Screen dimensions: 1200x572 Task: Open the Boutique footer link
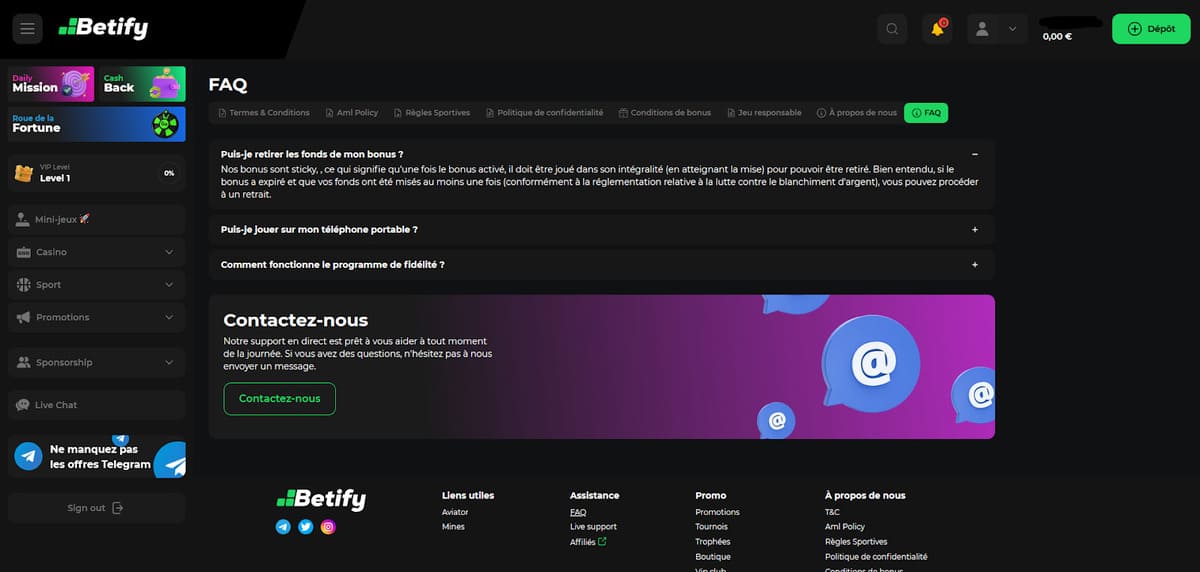pos(713,556)
